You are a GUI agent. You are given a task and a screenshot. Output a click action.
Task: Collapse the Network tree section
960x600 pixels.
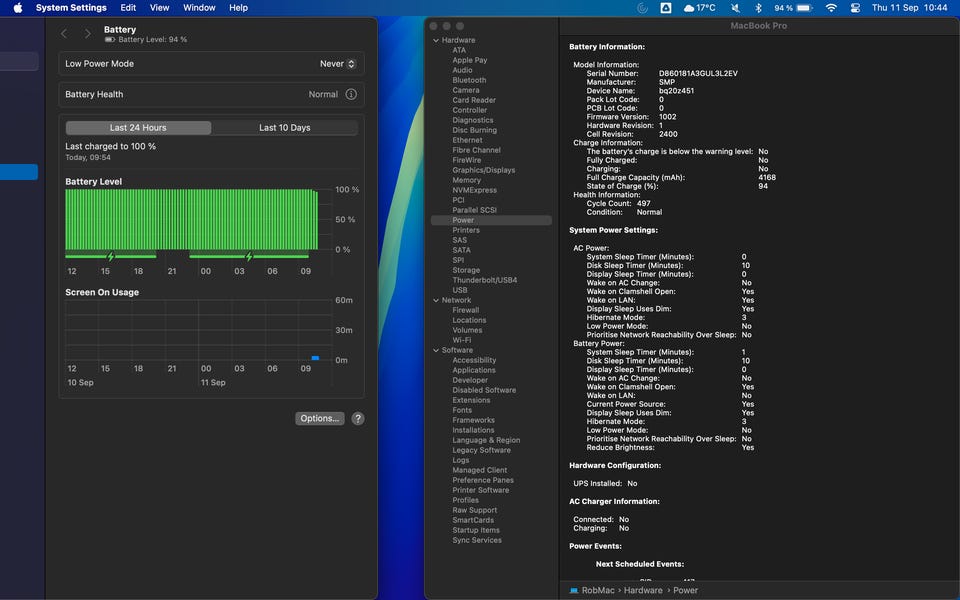(x=435, y=300)
